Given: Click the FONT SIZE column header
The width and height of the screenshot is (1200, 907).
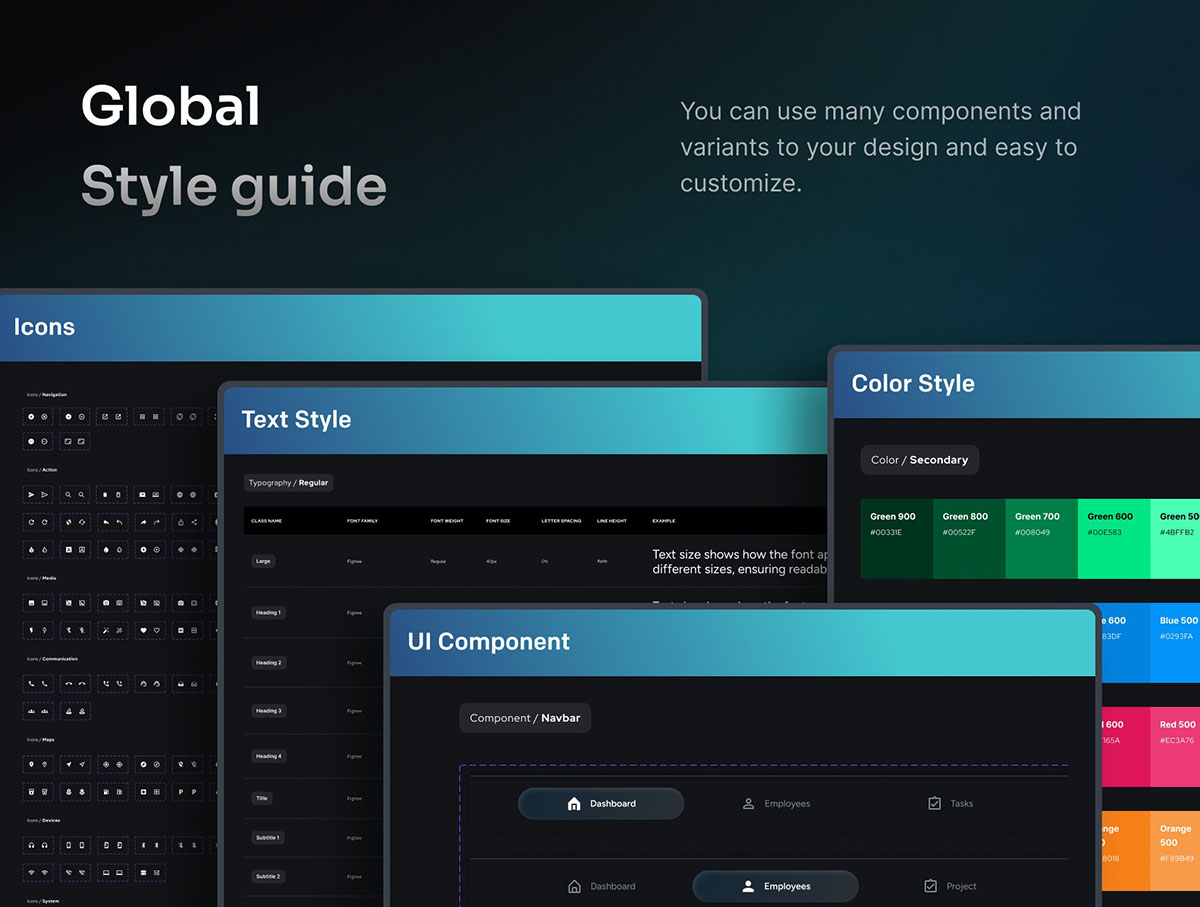Looking at the screenshot, I should (x=498, y=521).
